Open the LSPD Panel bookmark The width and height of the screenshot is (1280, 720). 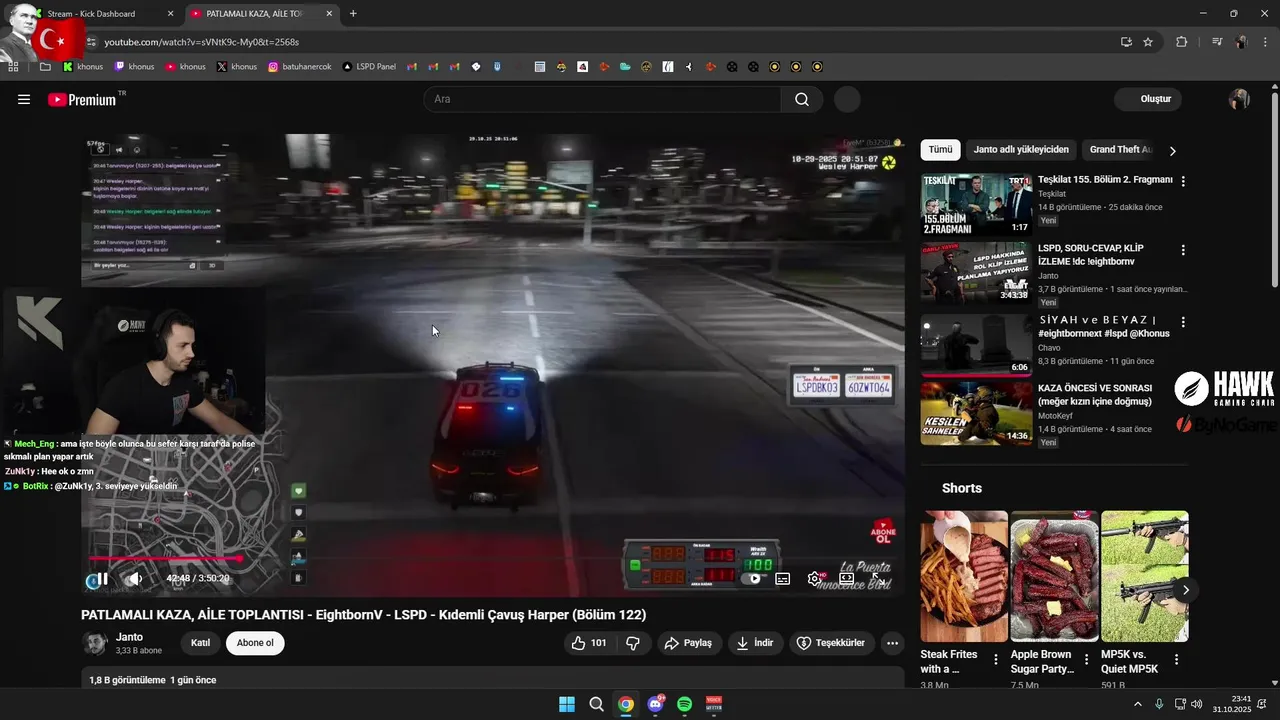pos(369,67)
